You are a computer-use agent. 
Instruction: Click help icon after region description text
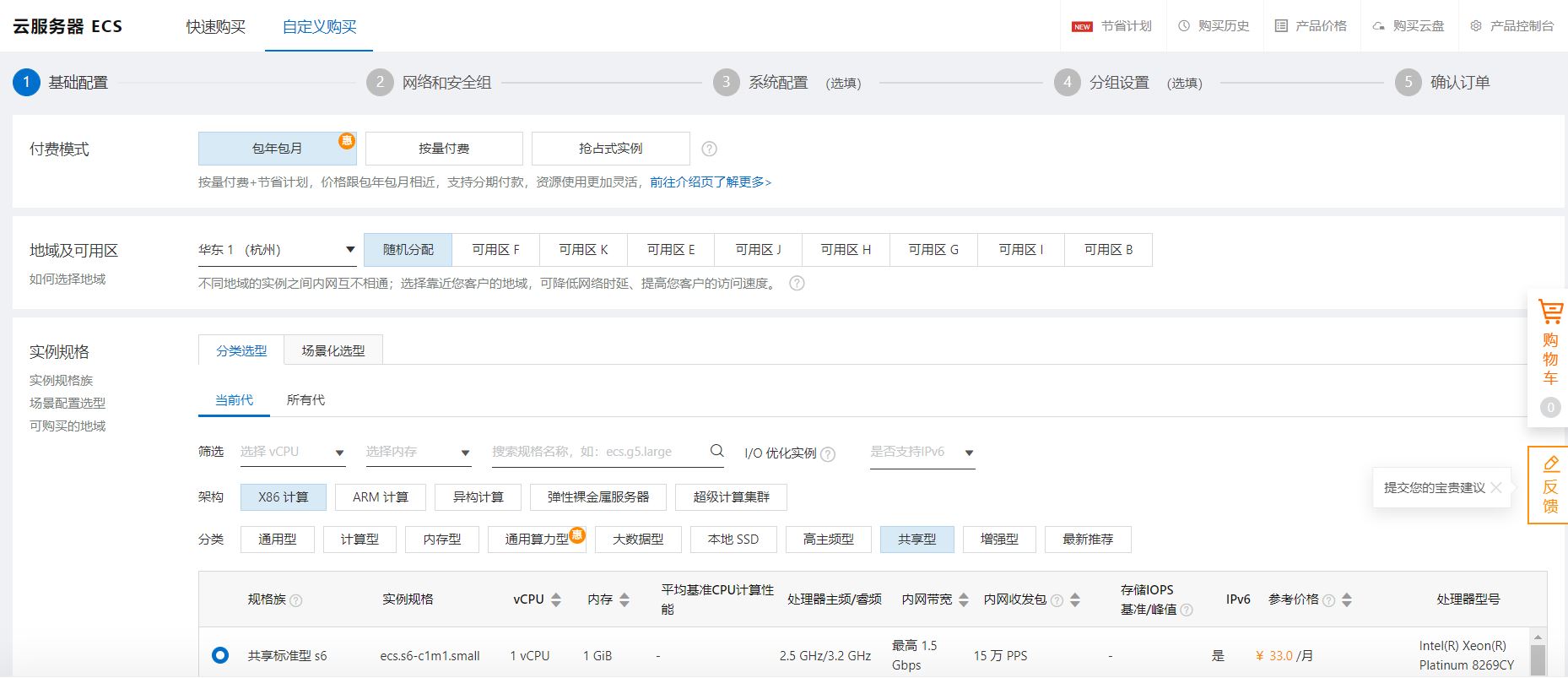797,284
